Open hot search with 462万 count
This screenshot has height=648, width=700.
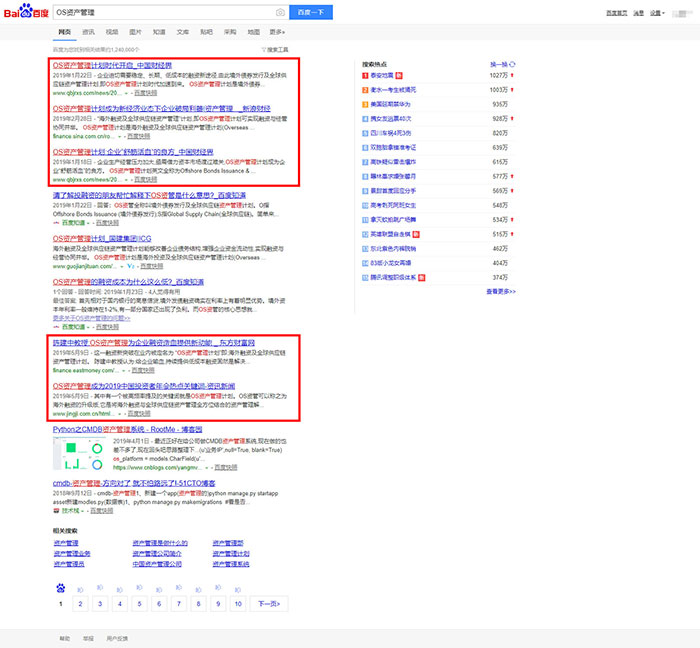click(x=393, y=249)
